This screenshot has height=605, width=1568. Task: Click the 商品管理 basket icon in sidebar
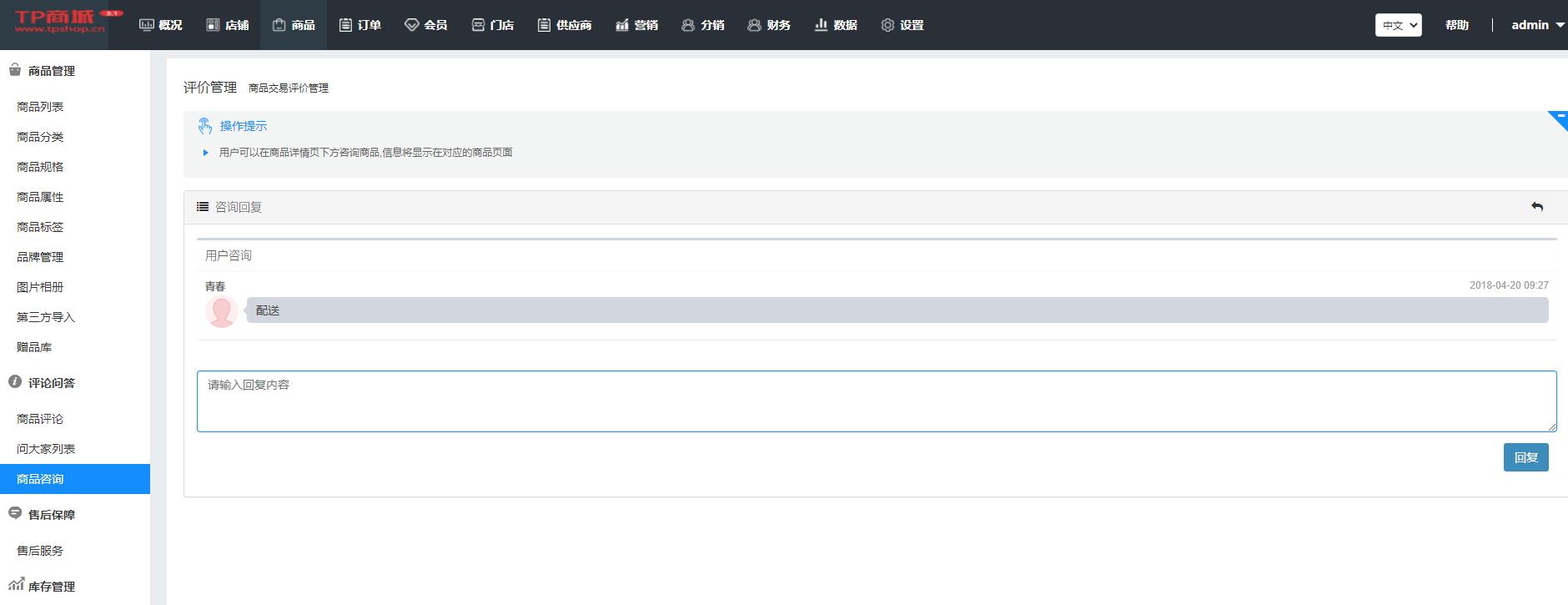[x=15, y=70]
